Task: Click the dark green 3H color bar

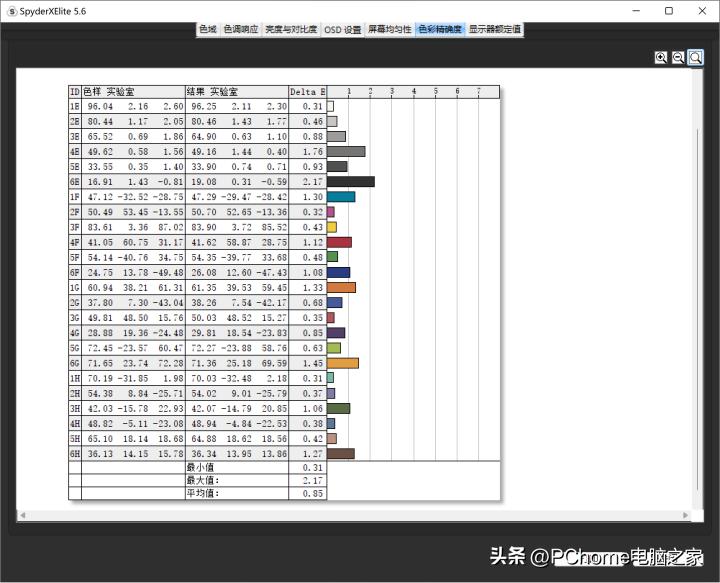Action: 338,409
